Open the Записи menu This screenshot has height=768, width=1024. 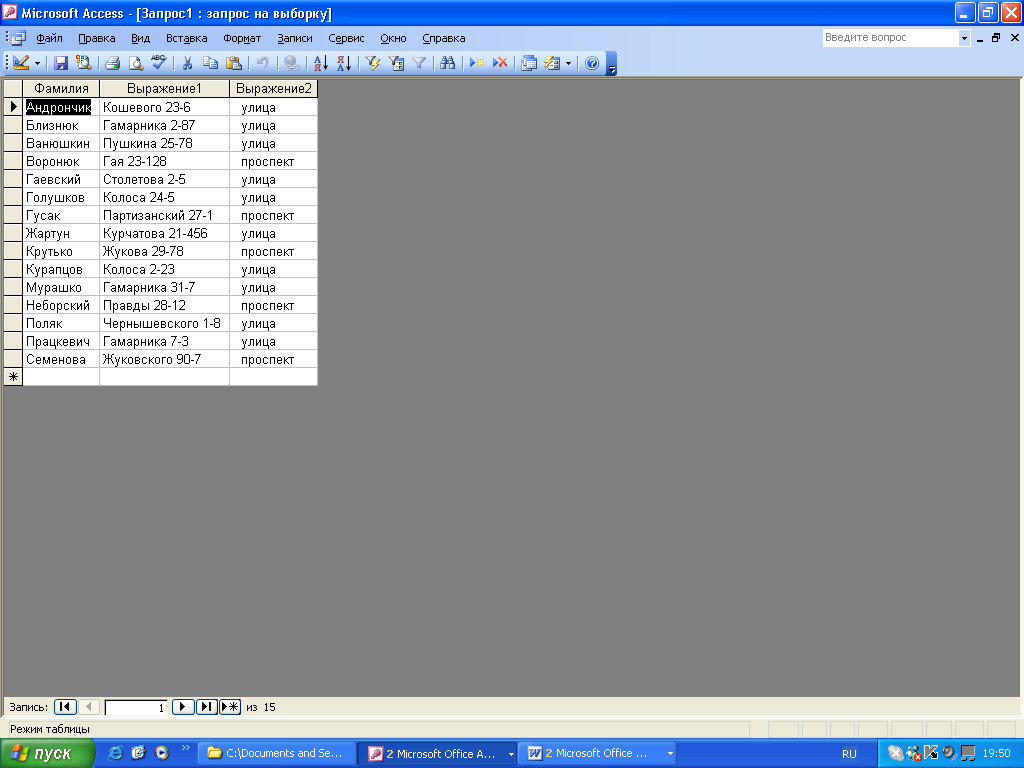pyautogui.click(x=295, y=38)
